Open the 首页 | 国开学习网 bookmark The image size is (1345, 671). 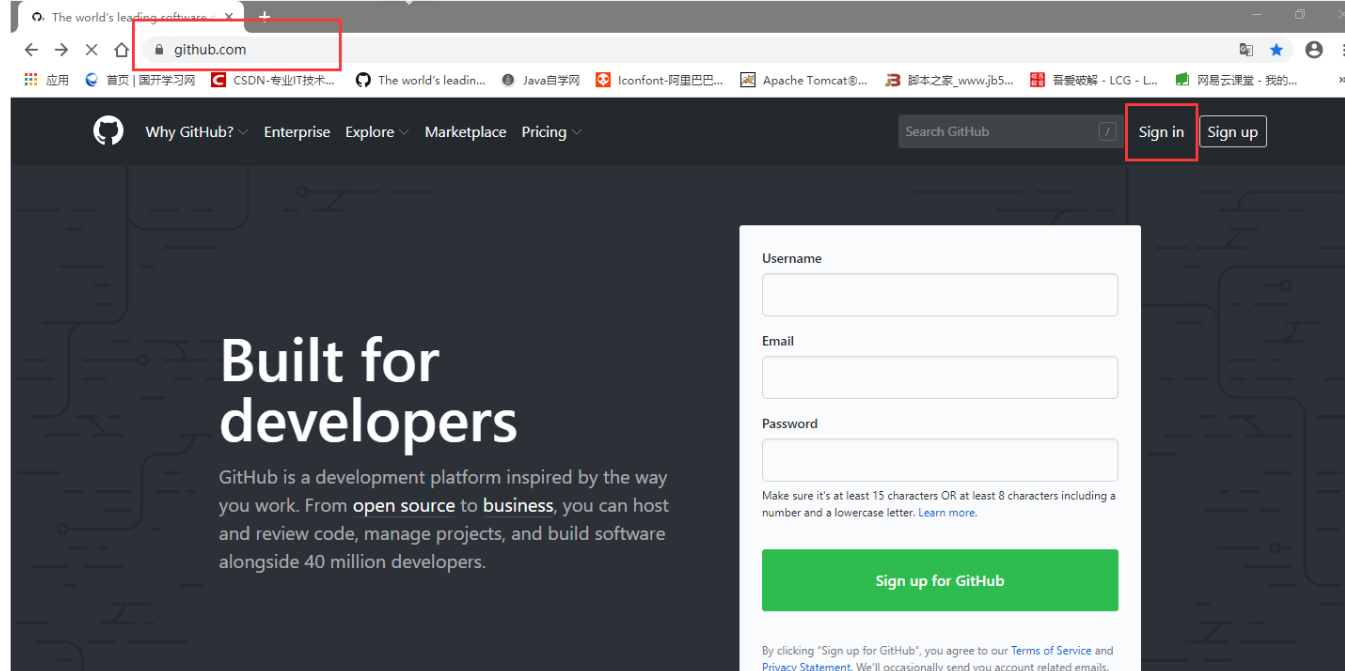pos(140,80)
